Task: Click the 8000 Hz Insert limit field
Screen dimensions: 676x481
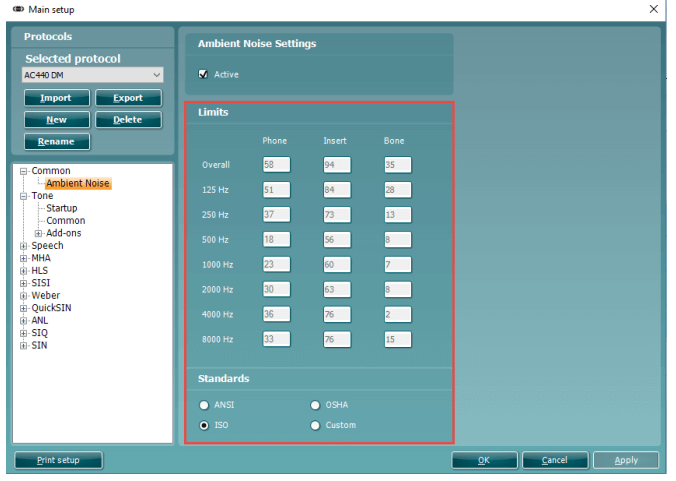Action: click(337, 340)
